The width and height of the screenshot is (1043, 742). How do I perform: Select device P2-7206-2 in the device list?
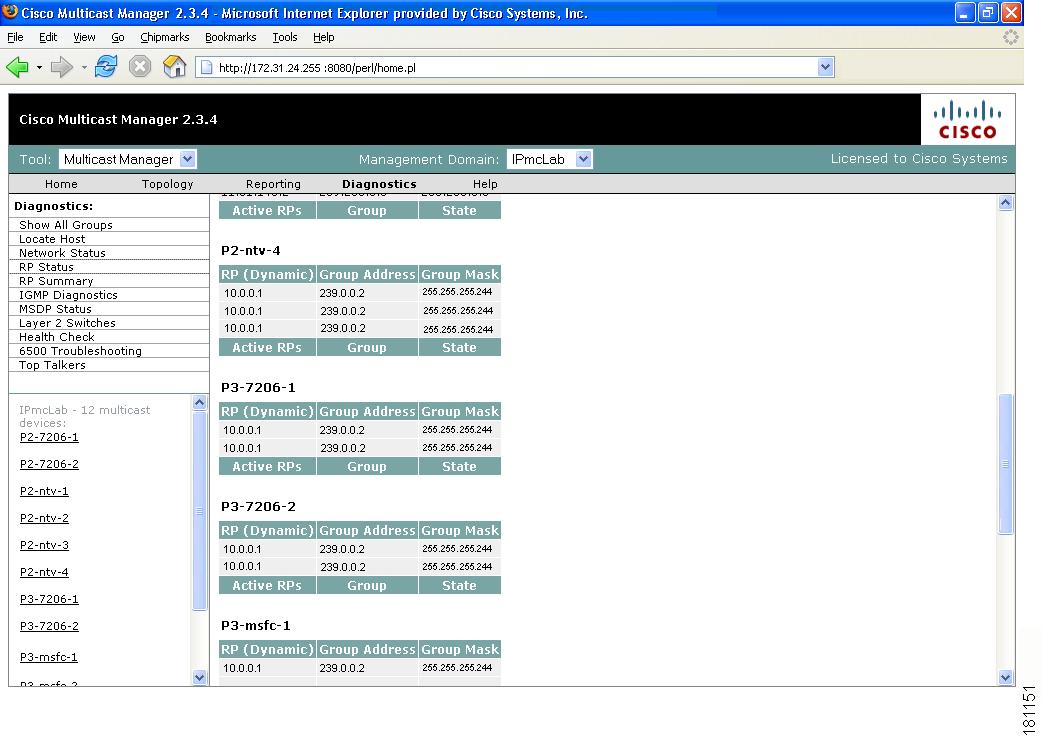49,464
